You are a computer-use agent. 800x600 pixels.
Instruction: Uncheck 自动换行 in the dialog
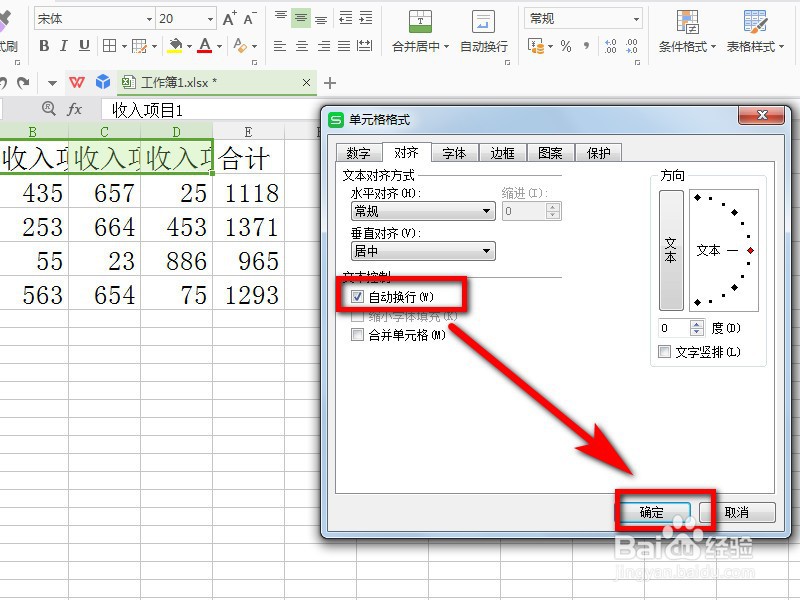(357, 296)
